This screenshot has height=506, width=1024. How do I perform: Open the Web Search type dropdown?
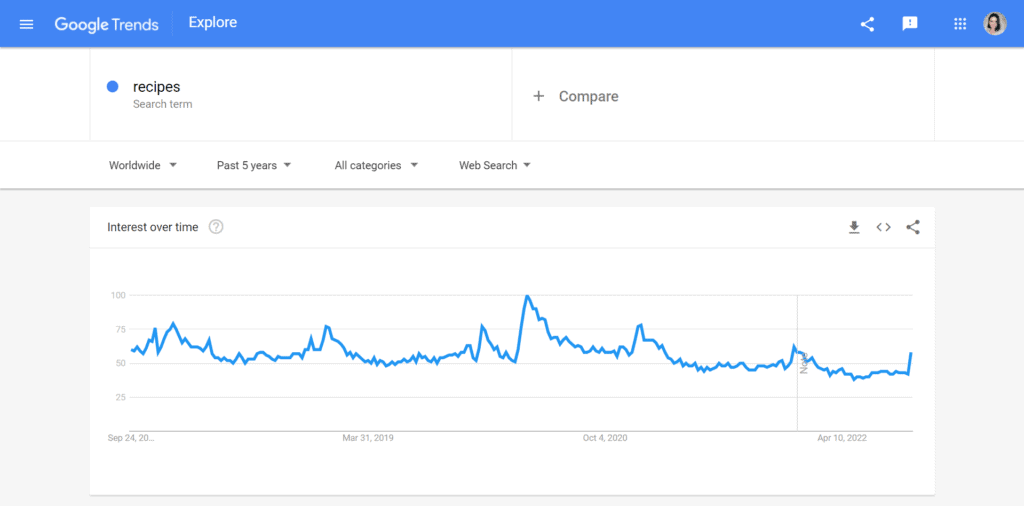coord(495,165)
